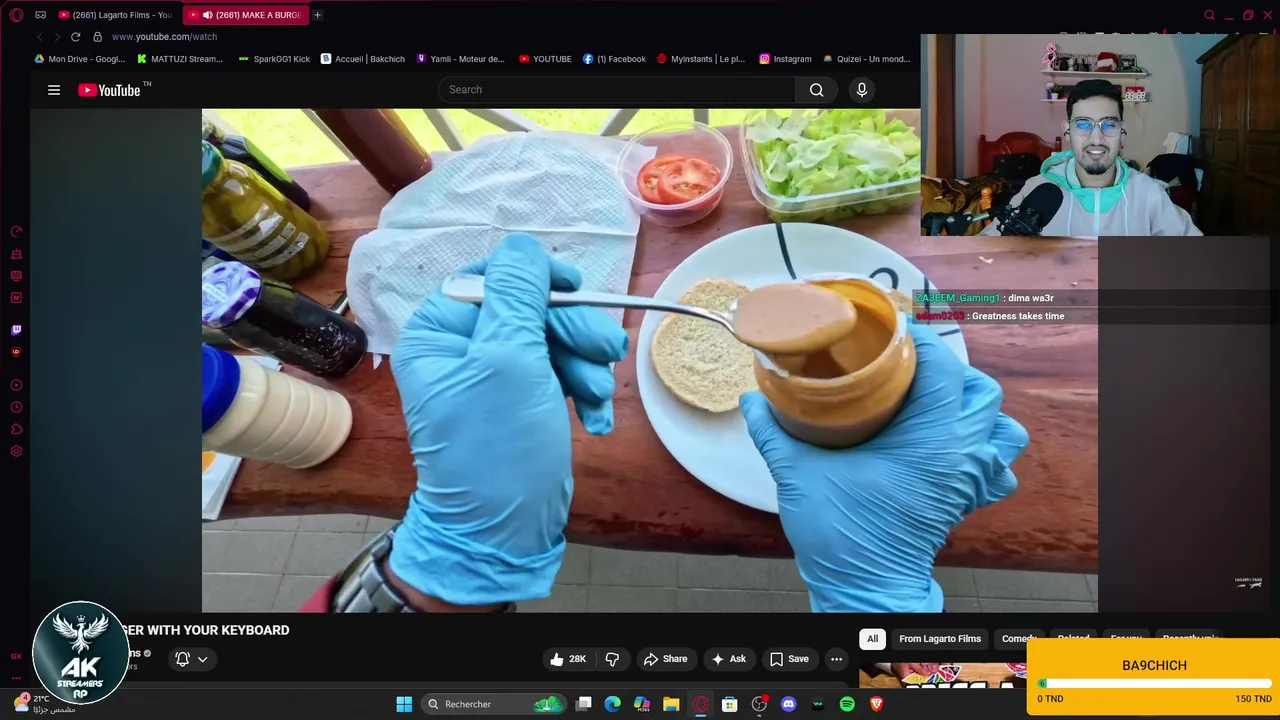1280x720 pixels.
Task: Open the YOUTUBE bookmark
Action: [545, 59]
